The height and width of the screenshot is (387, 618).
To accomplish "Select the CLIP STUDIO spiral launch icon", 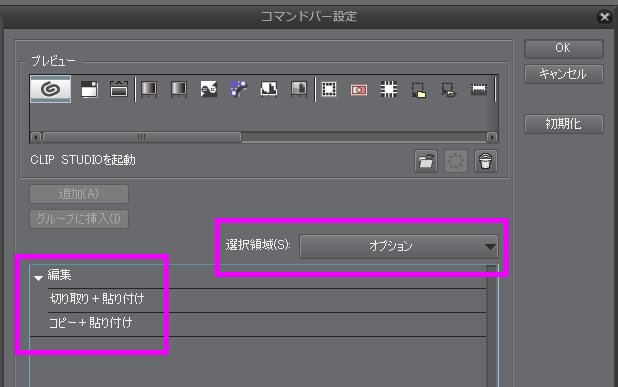I will (50, 89).
